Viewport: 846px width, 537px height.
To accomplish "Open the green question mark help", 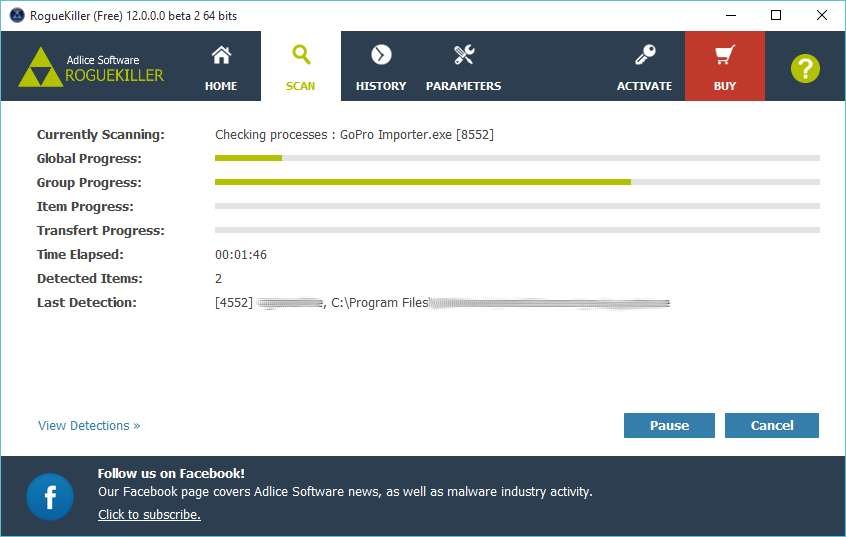I will 805,69.
